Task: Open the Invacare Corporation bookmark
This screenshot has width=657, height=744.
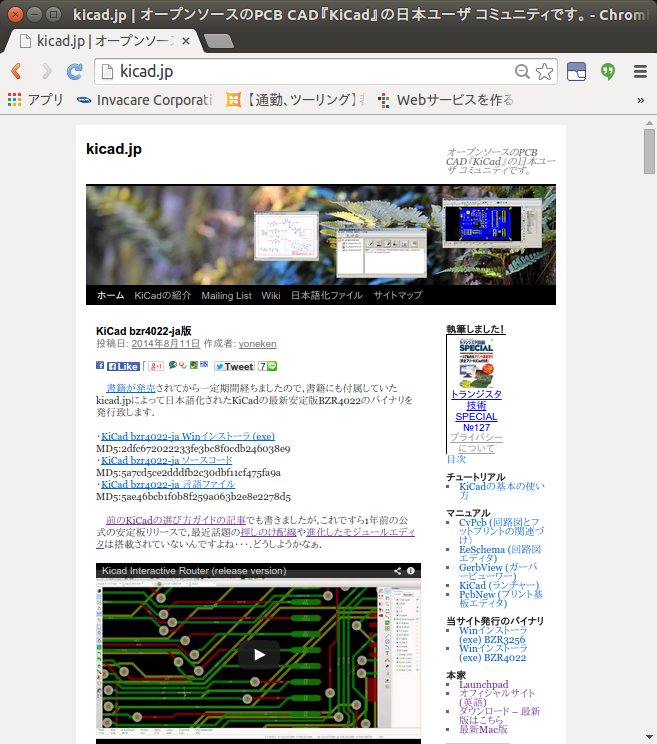Action: point(145,100)
